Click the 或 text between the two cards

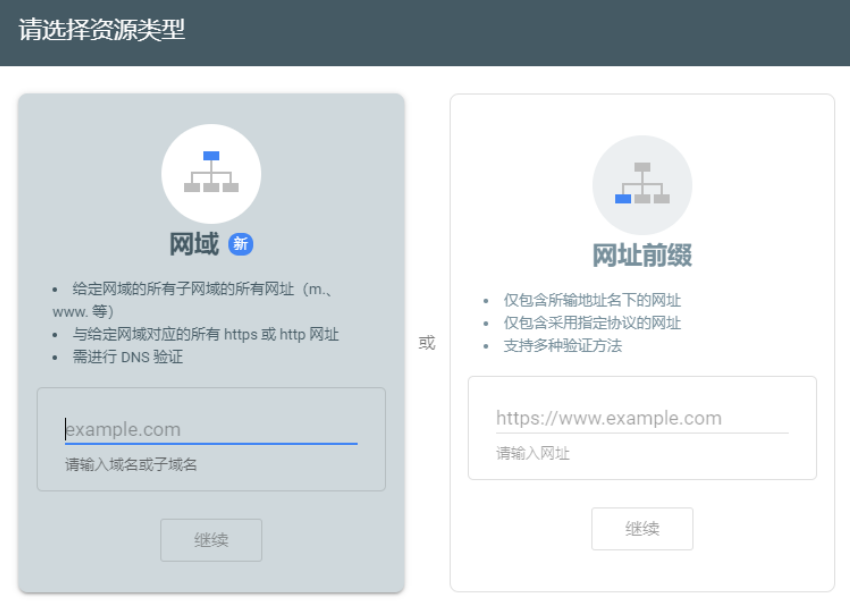coord(426,343)
